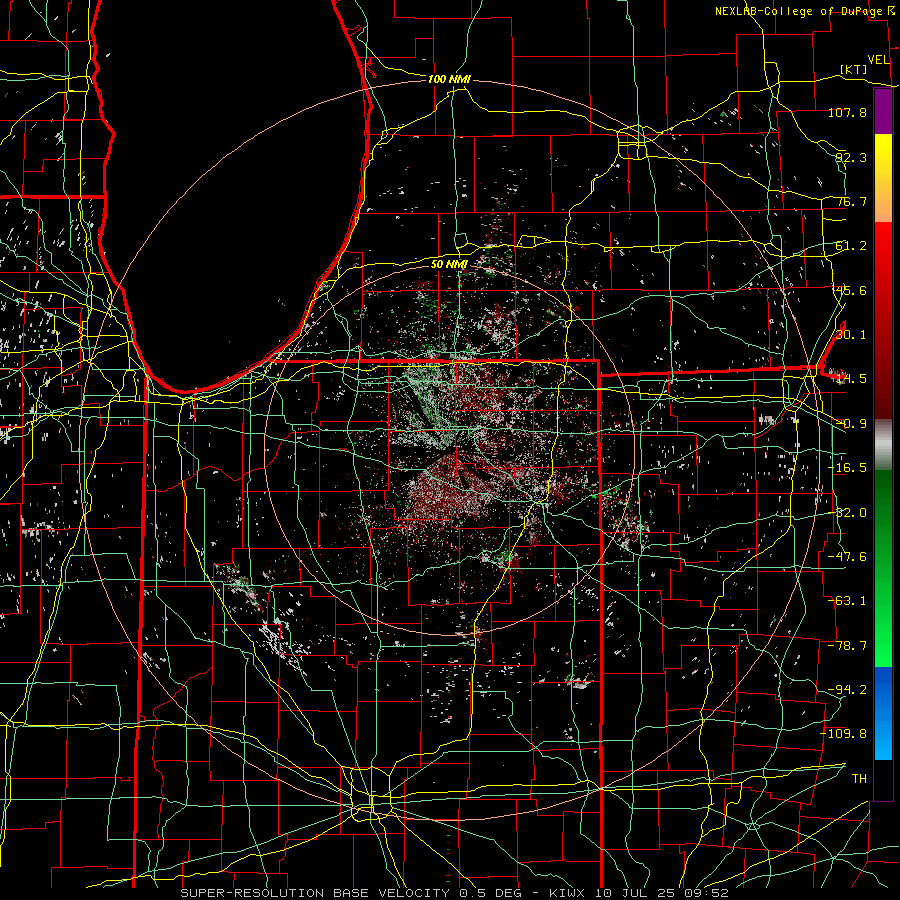Click the 76.7 velocity scale value
This screenshot has height=900, width=900.
[x=851, y=201]
